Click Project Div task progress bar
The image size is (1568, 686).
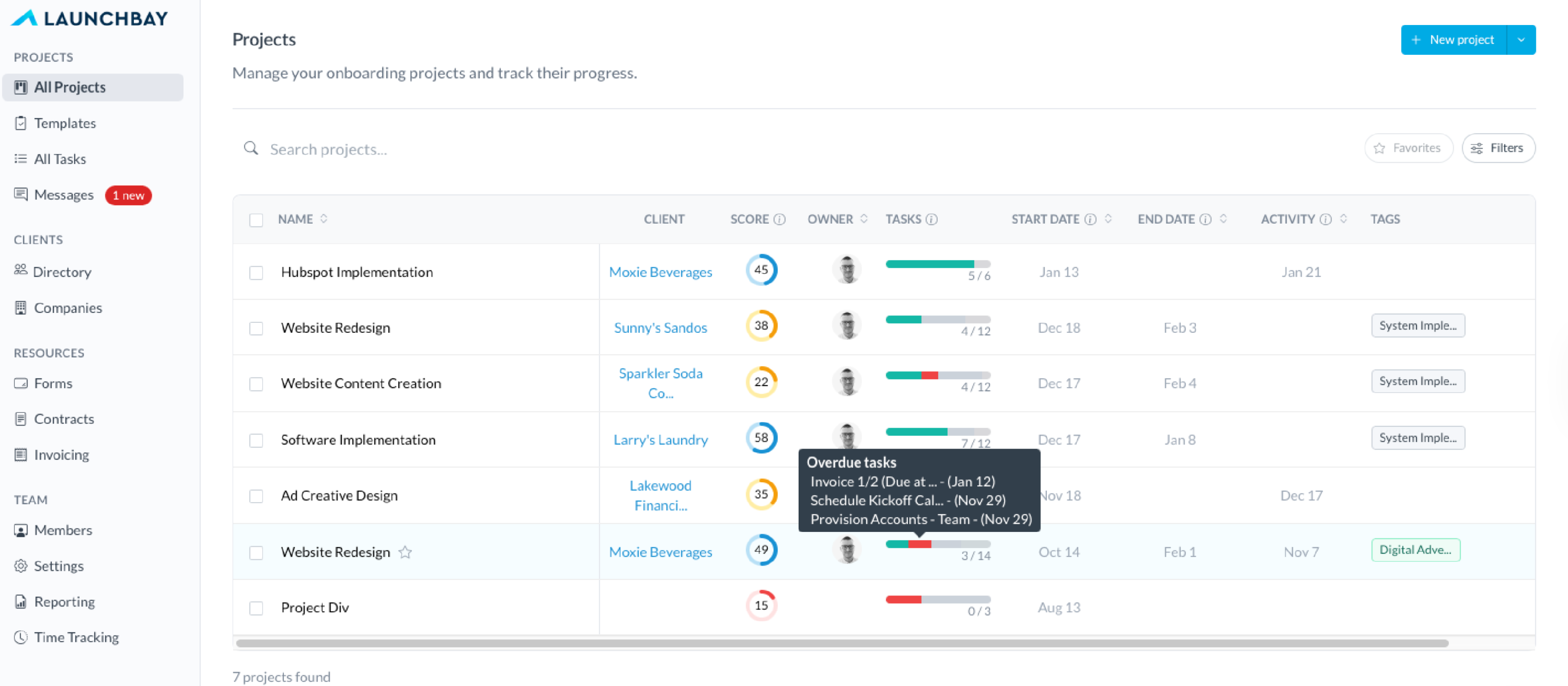pos(937,600)
